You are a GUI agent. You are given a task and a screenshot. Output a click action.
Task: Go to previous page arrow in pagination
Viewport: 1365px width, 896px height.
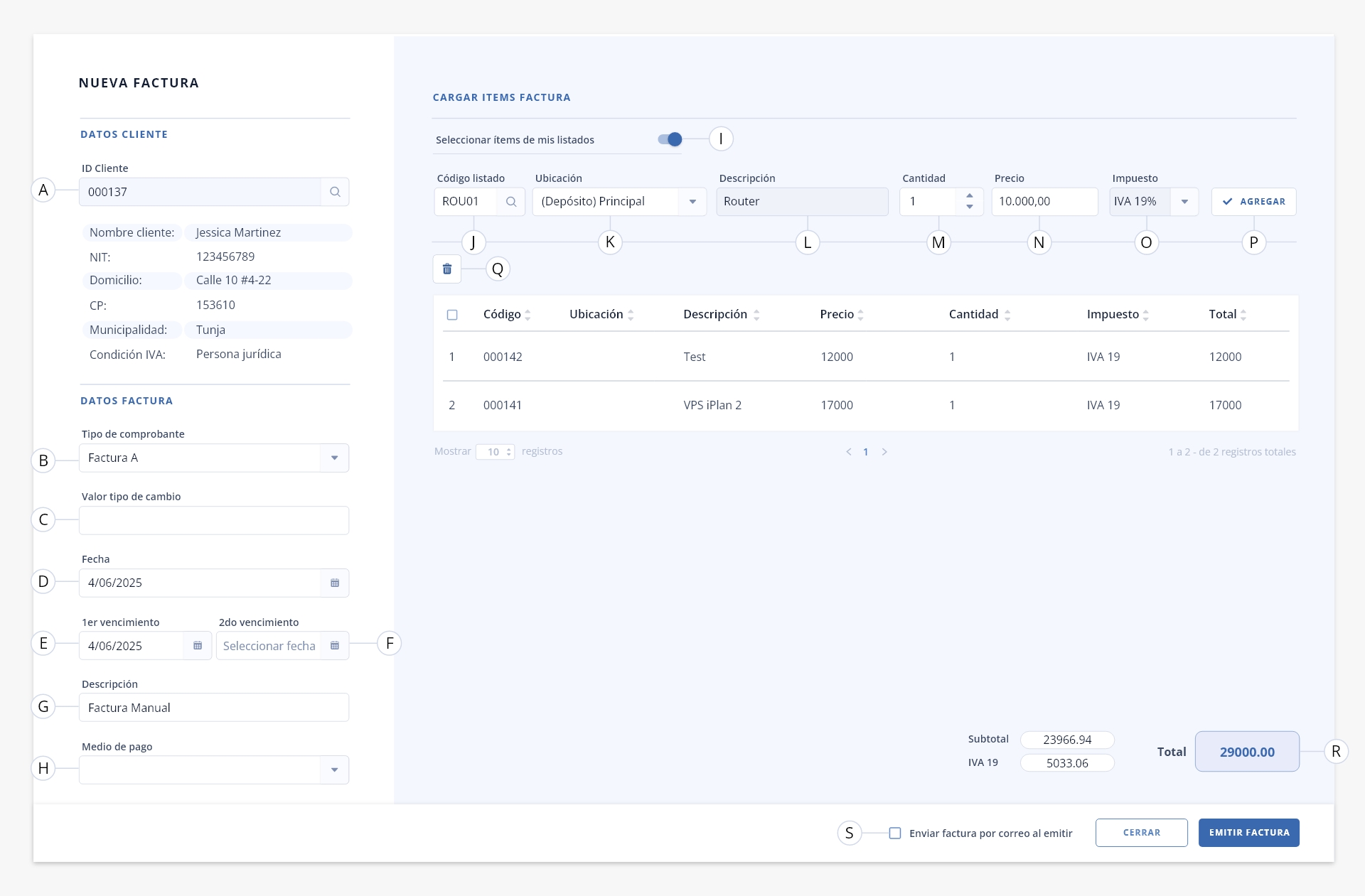(x=848, y=452)
